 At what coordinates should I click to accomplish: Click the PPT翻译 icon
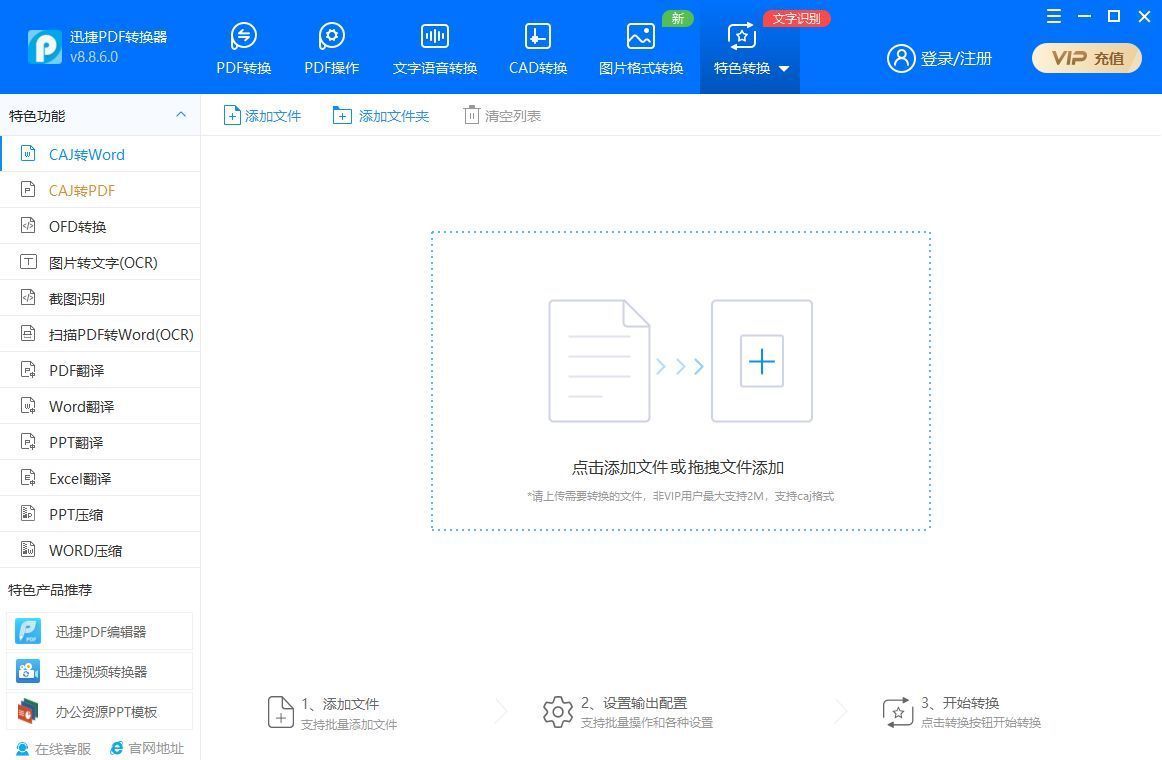(28, 441)
